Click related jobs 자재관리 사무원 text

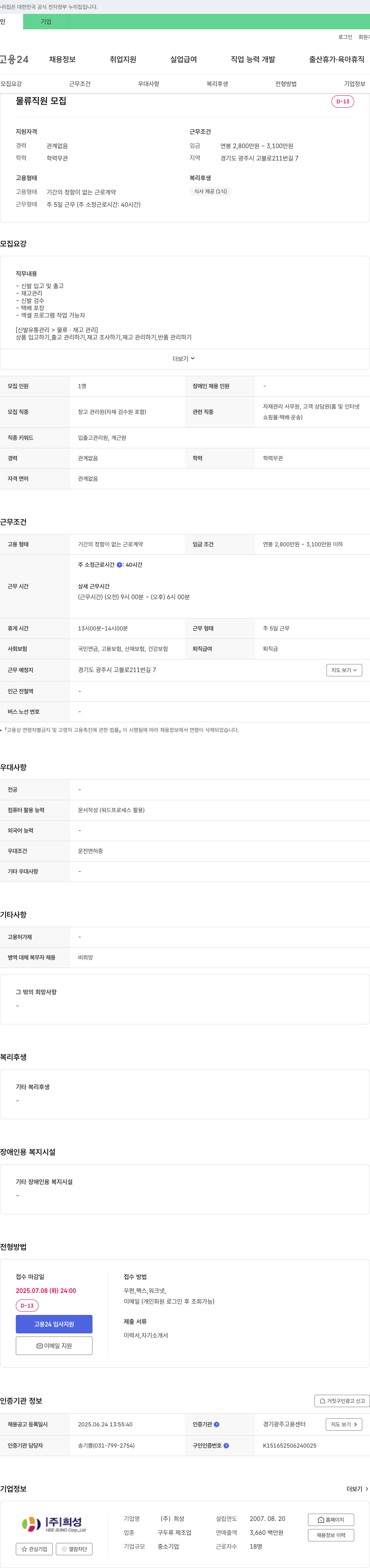[281, 407]
